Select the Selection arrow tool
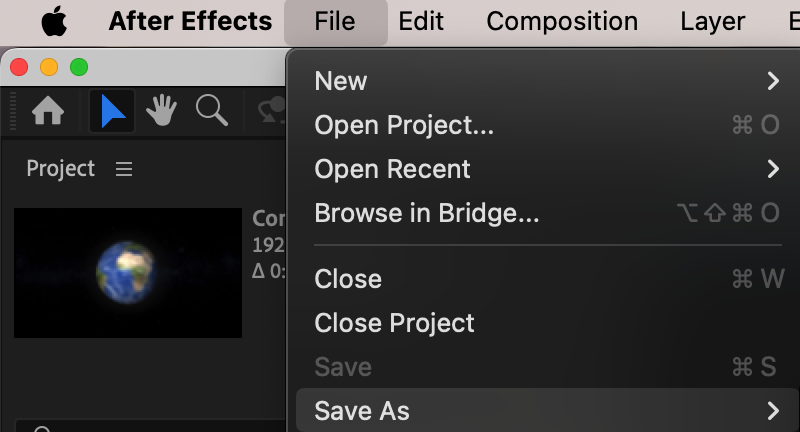 click(x=112, y=111)
